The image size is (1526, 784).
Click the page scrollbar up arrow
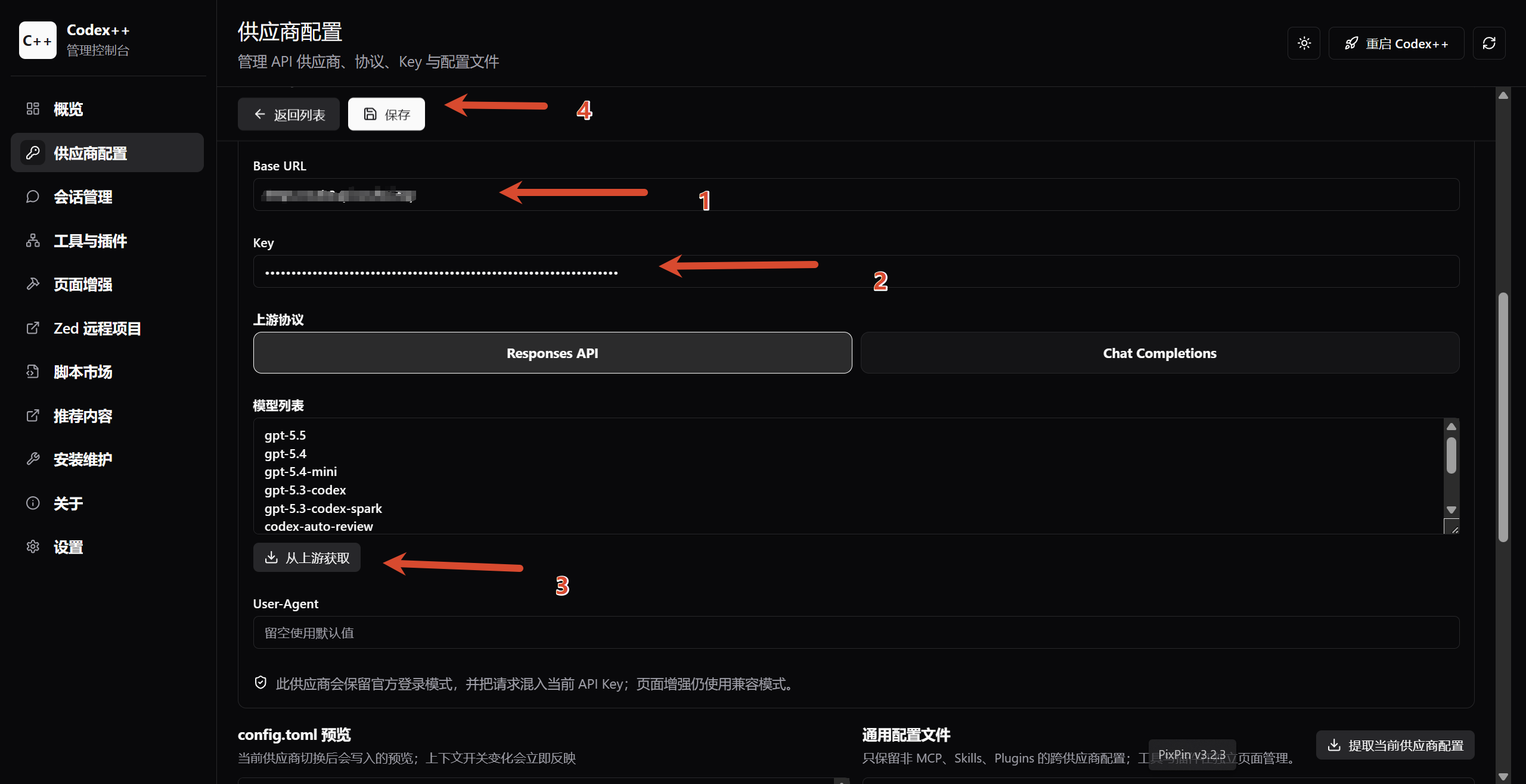[1503, 95]
